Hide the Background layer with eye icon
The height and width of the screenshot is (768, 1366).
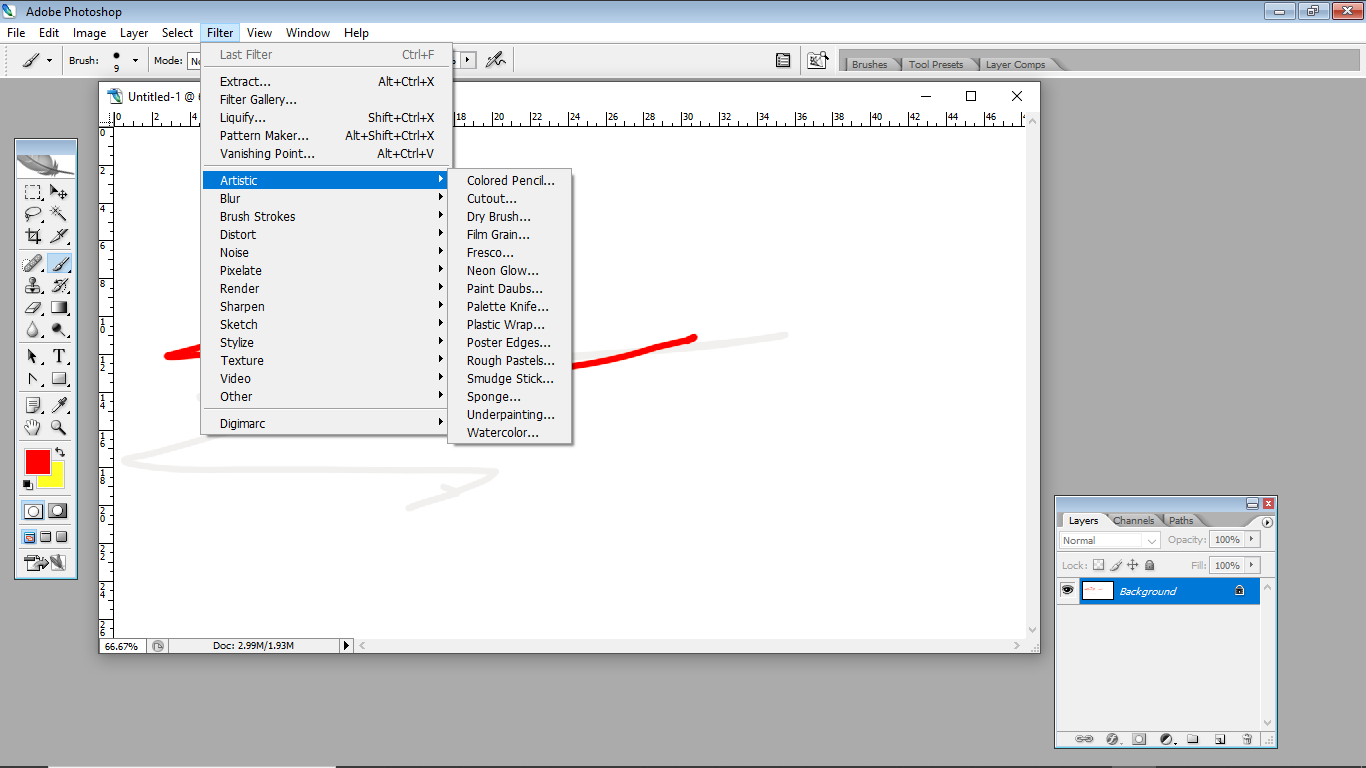click(1068, 591)
